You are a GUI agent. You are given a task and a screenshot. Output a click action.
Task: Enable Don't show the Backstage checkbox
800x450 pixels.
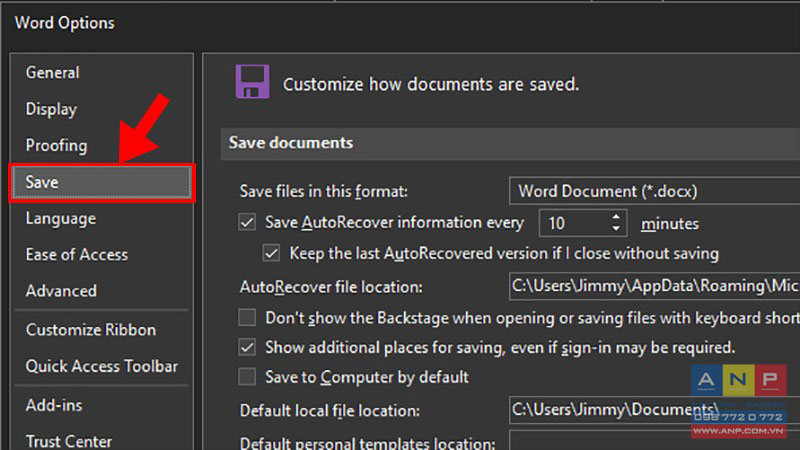[247, 317]
